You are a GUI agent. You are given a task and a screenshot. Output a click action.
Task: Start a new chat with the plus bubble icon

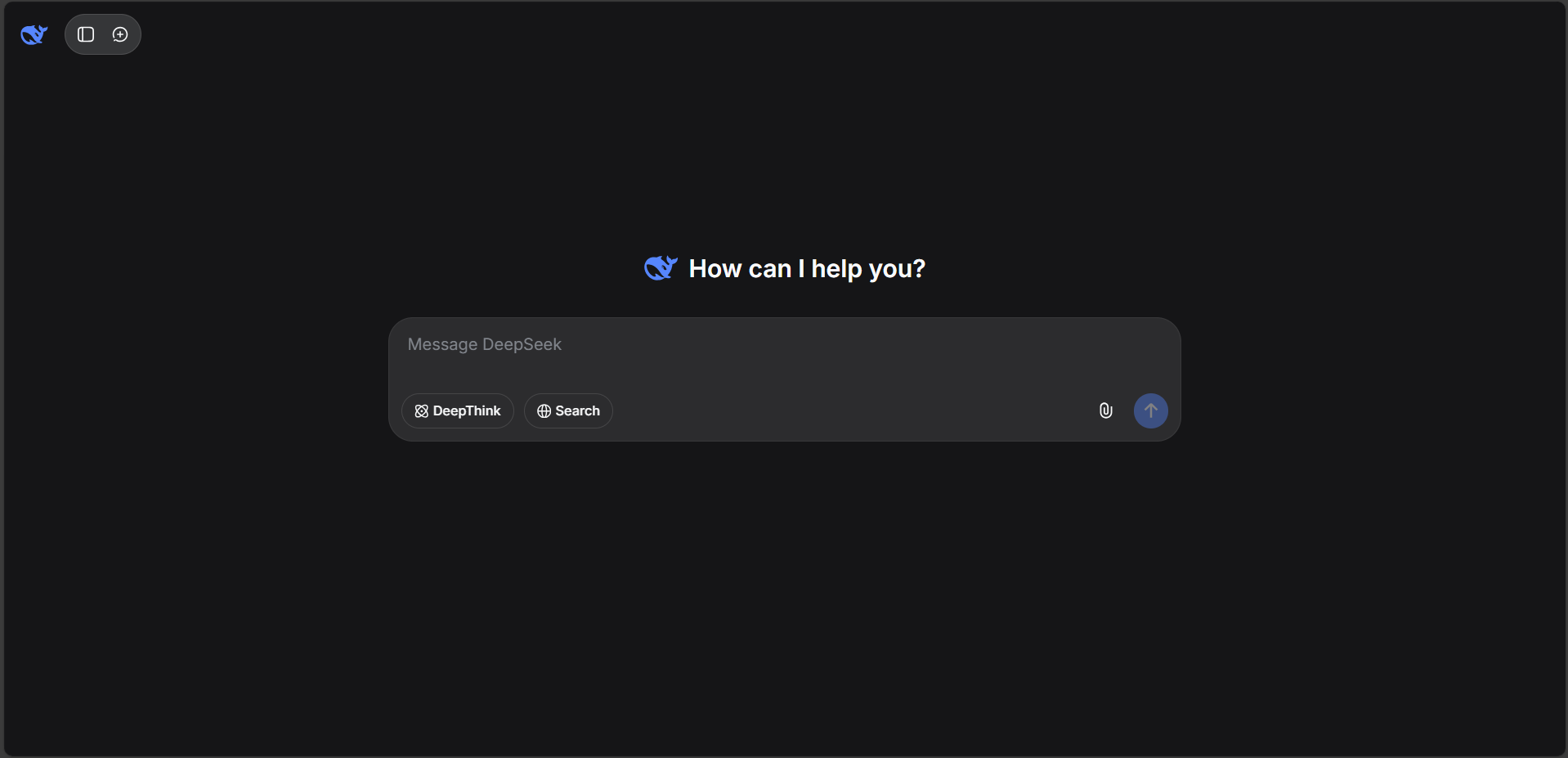(120, 34)
